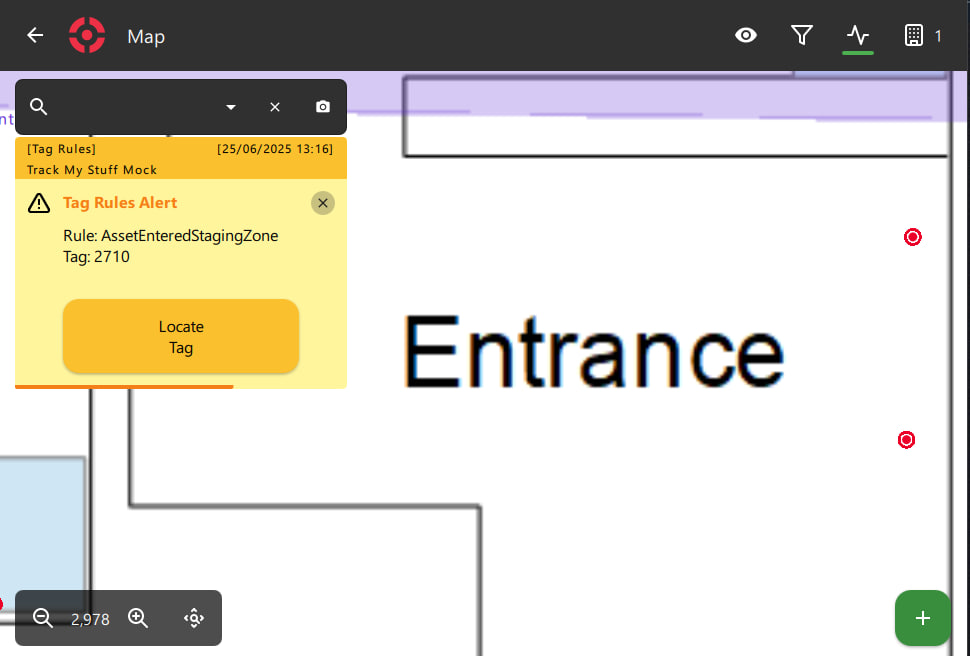Viewport: 970px width, 656px height.
Task: Open the filter funnel icon
Action: point(802,35)
